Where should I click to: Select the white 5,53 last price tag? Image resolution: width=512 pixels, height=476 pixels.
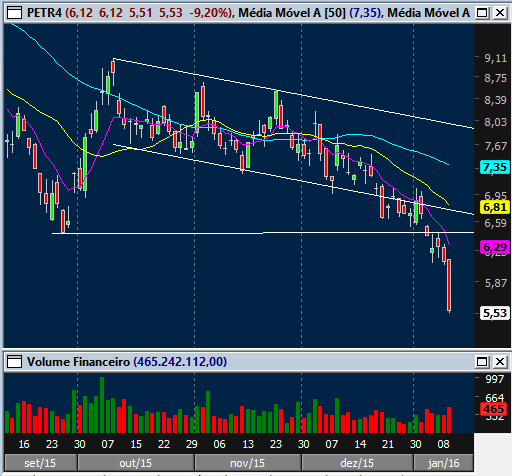(x=495, y=313)
